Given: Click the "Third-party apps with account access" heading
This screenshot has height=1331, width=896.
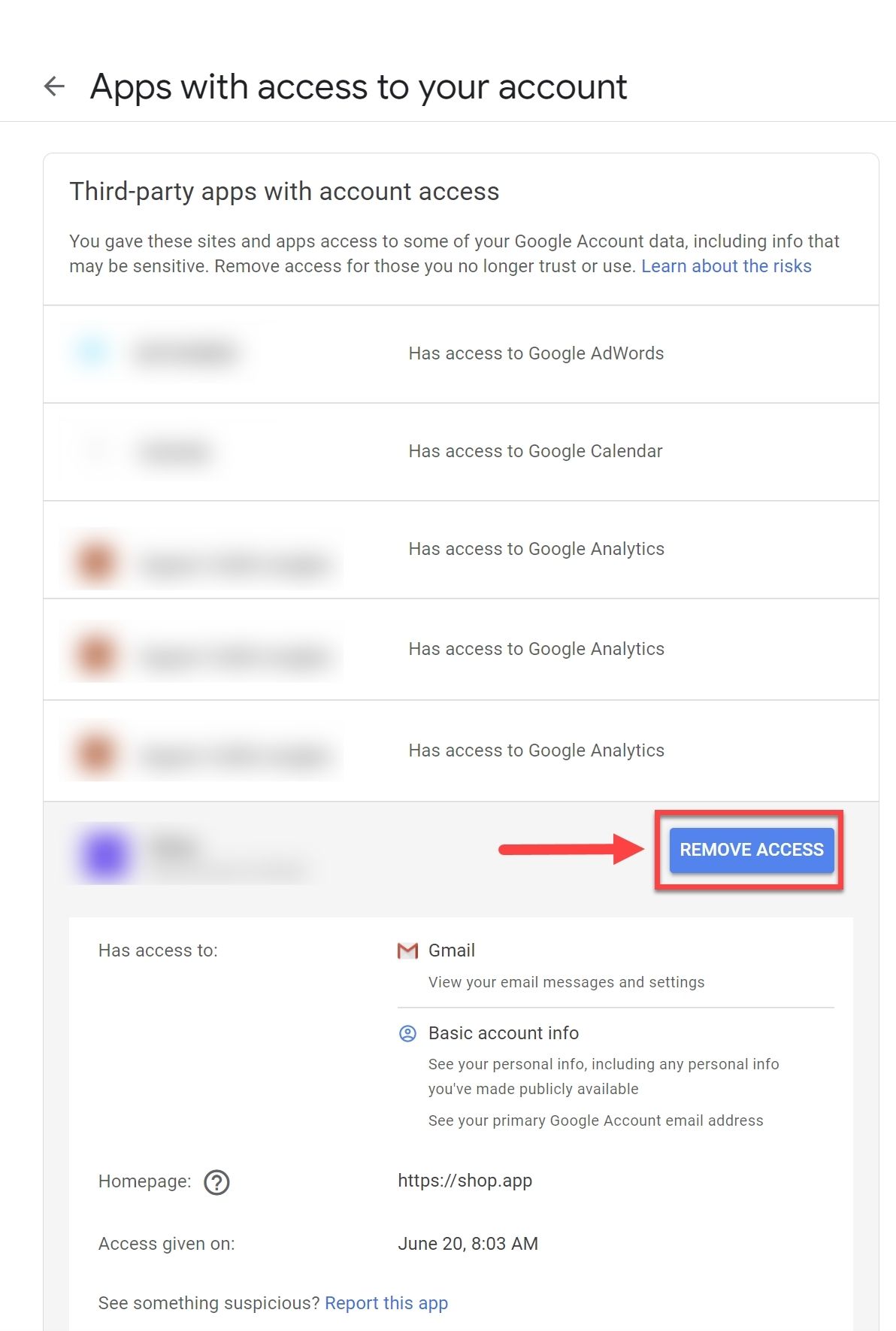Looking at the screenshot, I should (284, 192).
